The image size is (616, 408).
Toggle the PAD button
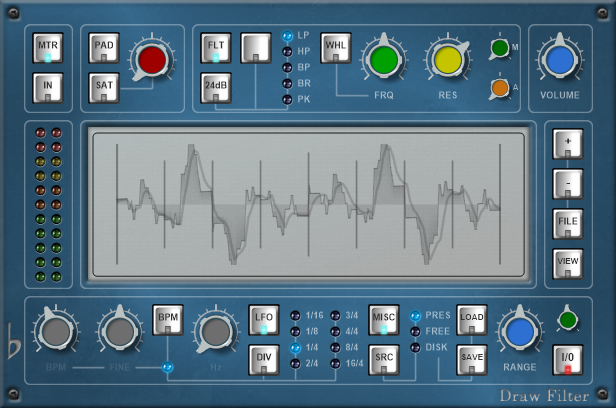(x=103, y=49)
